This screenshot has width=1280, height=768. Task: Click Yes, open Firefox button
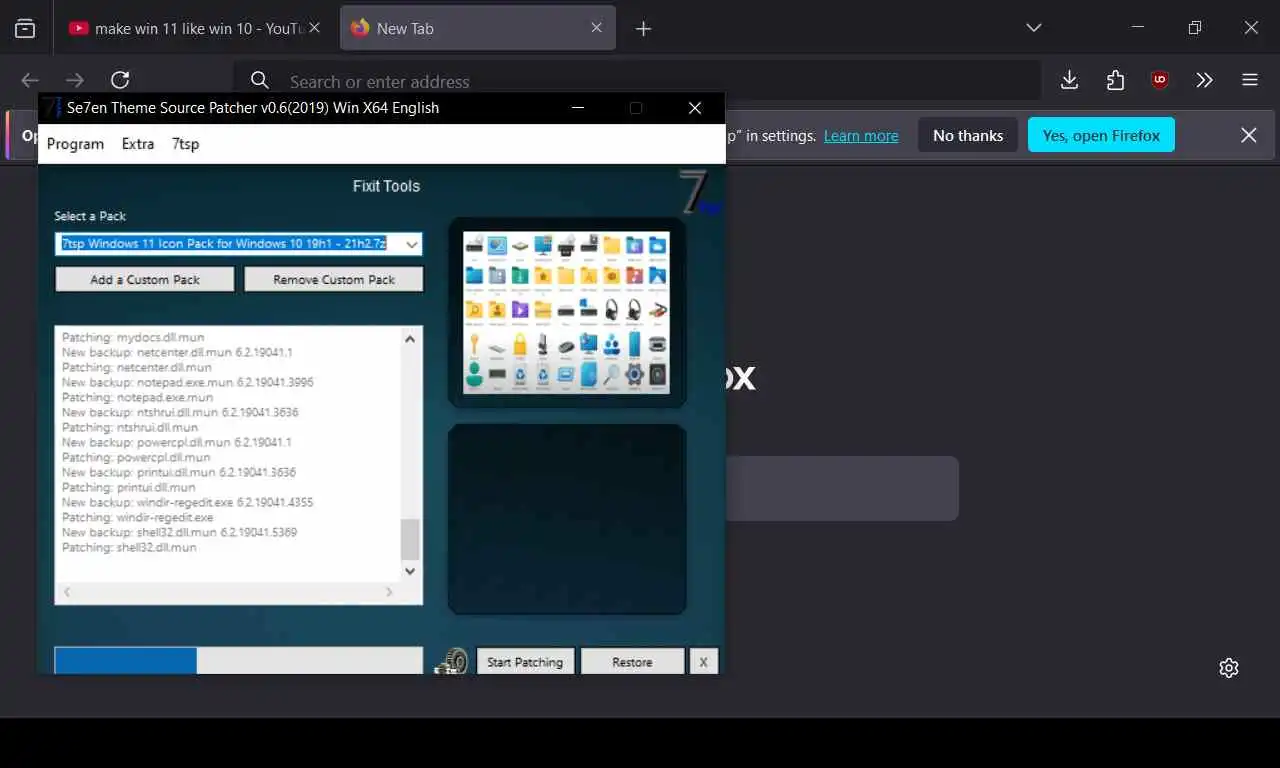click(1101, 135)
